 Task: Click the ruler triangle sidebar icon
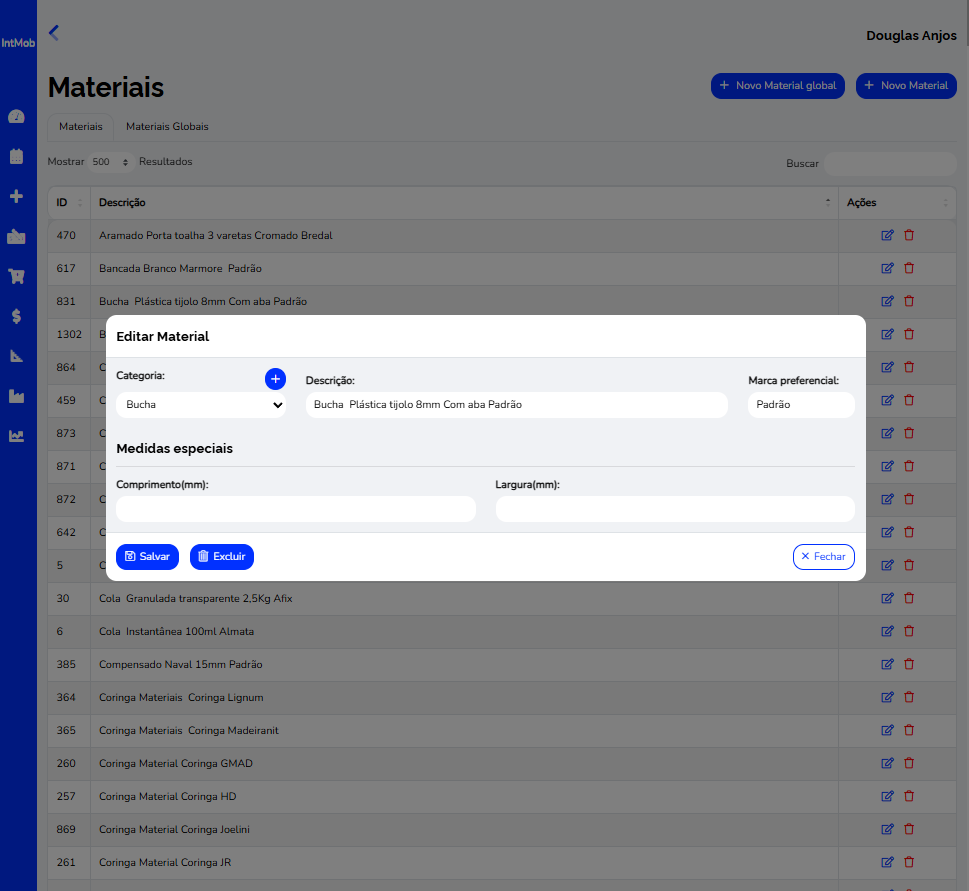tap(16, 356)
